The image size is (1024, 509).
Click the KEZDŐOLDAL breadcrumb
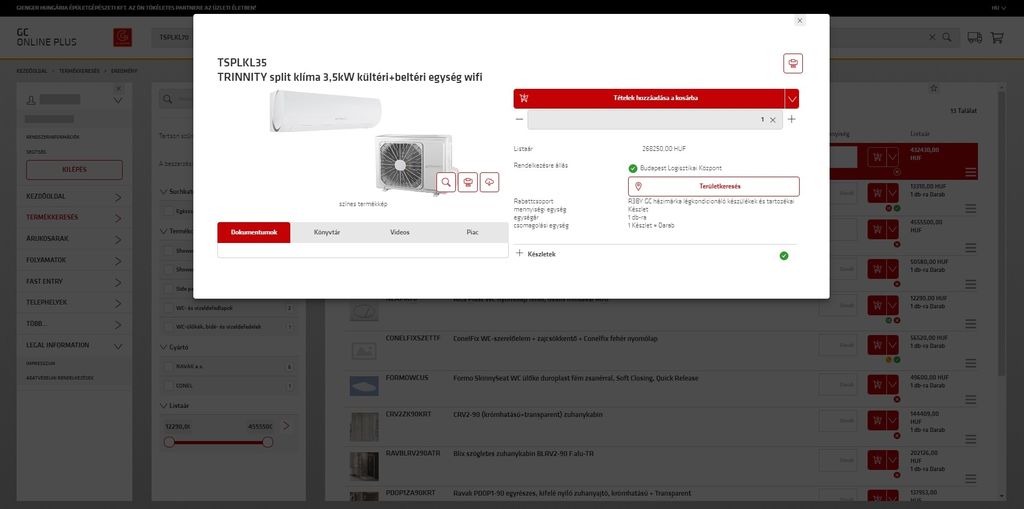pyautogui.click(x=31, y=71)
